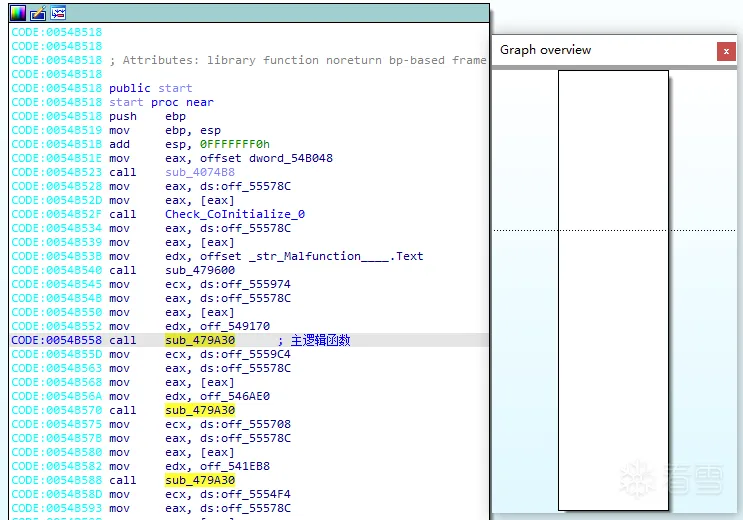Click address CODE:0054B558
The width and height of the screenshot is (743, 520).
click(x=56, y=340)
